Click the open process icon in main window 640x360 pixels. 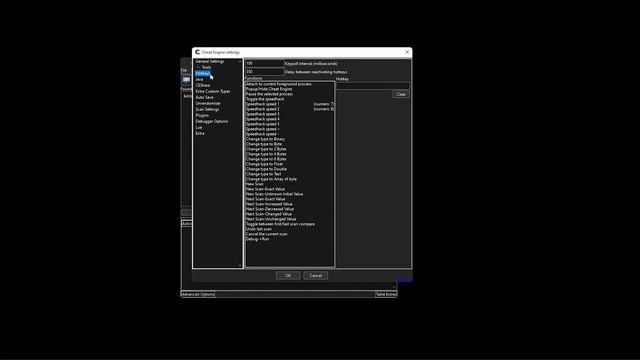click(186, 80)
